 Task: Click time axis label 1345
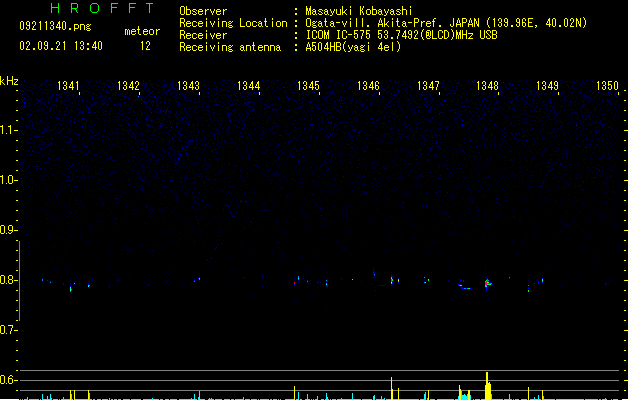point(308,86)
